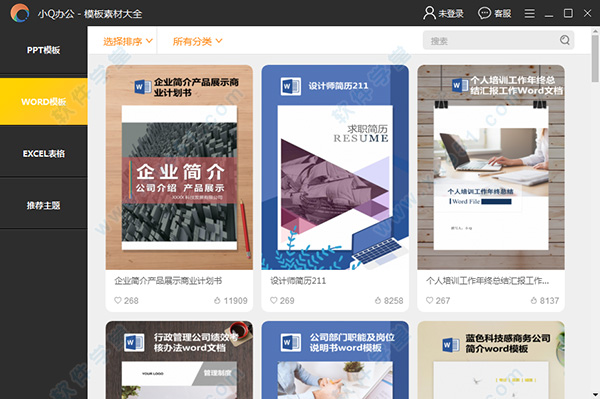Open template title 个人培训工作年终总结汇报工作...
Viewport: 600px width, 399px height.
[488, 281]
